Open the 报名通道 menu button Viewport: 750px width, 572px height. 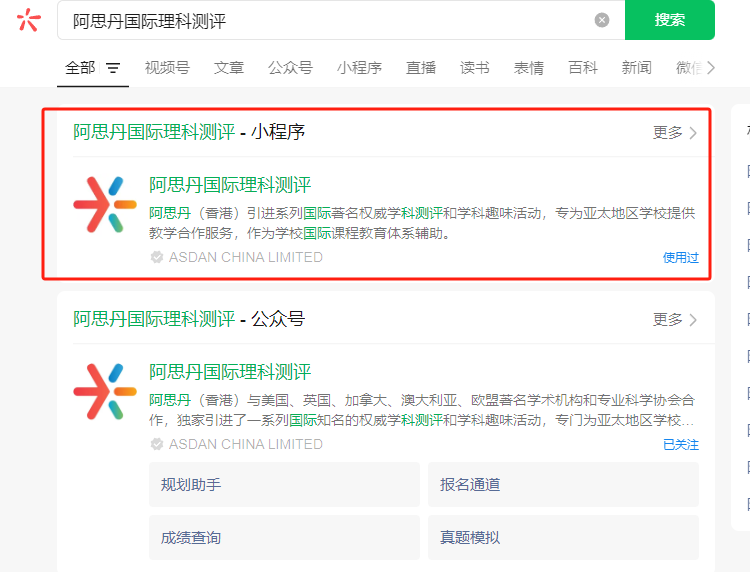563,484
